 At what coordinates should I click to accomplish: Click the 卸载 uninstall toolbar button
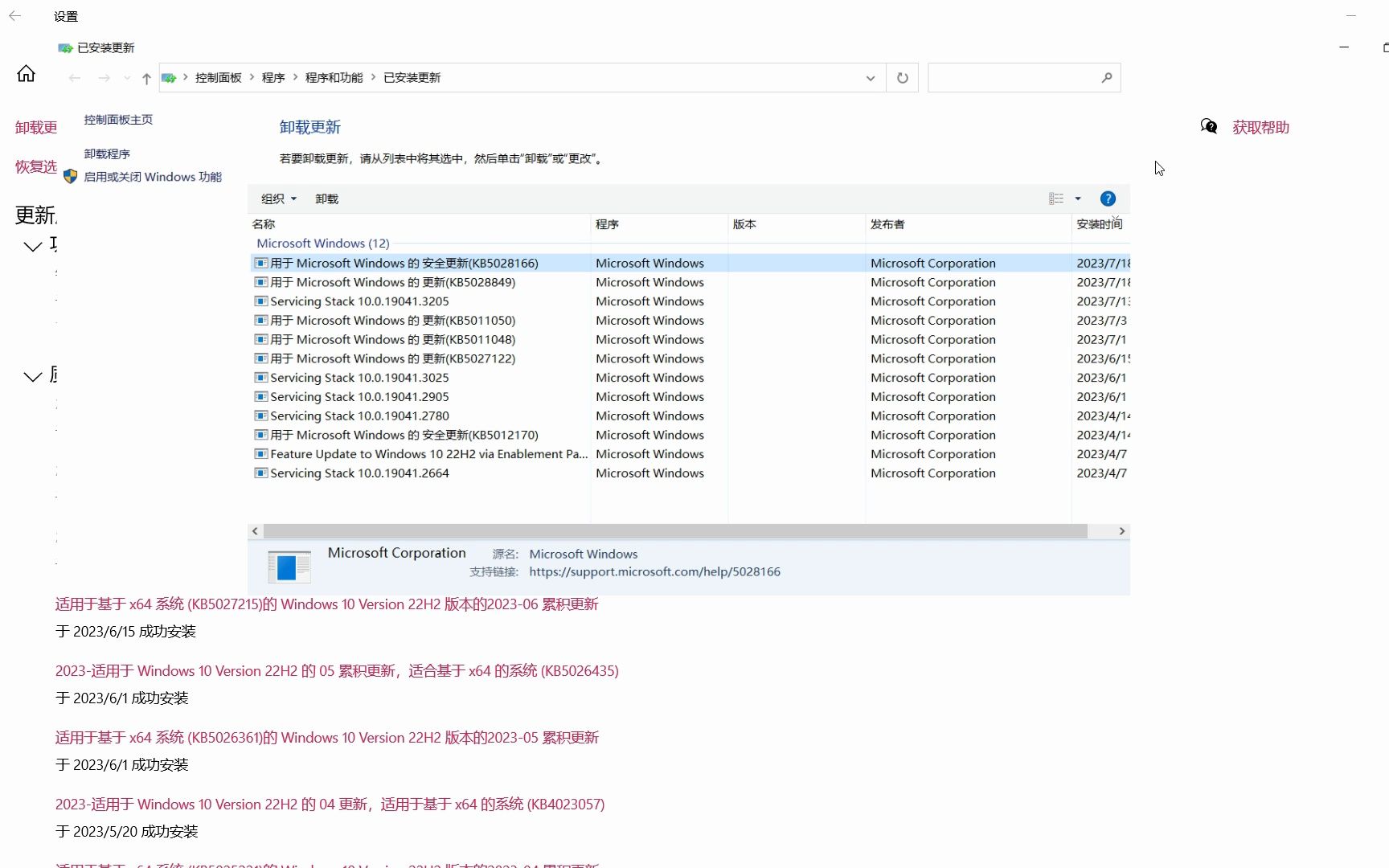[x=327, y=199]
